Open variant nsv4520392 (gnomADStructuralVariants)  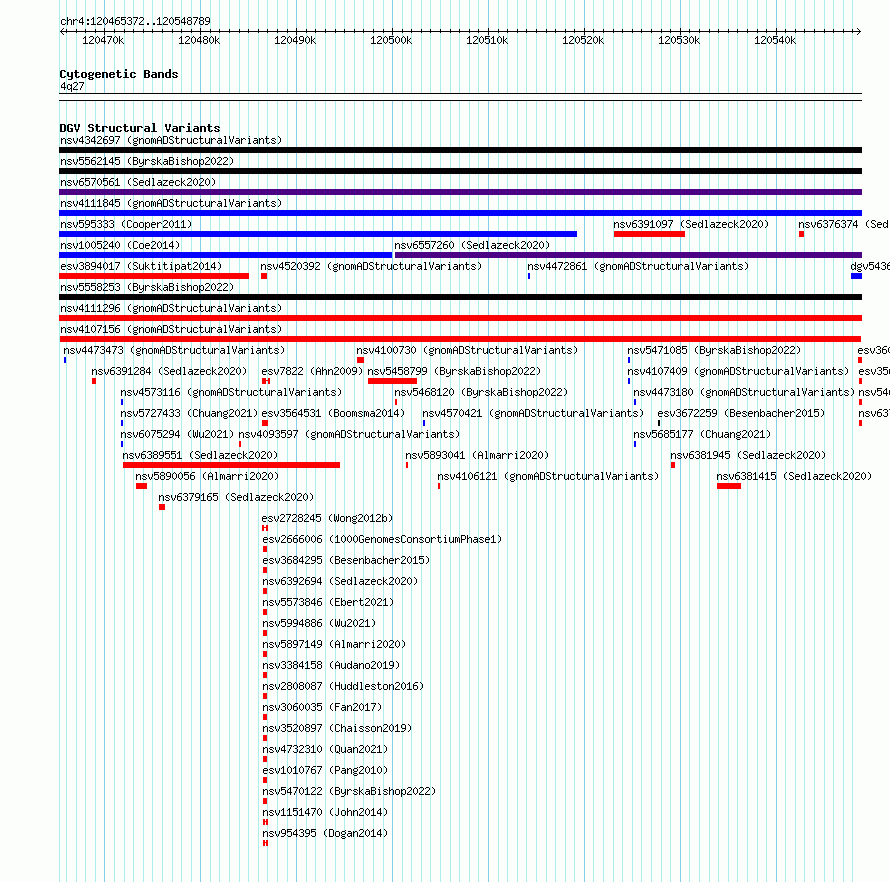click(x=371, y=266)
